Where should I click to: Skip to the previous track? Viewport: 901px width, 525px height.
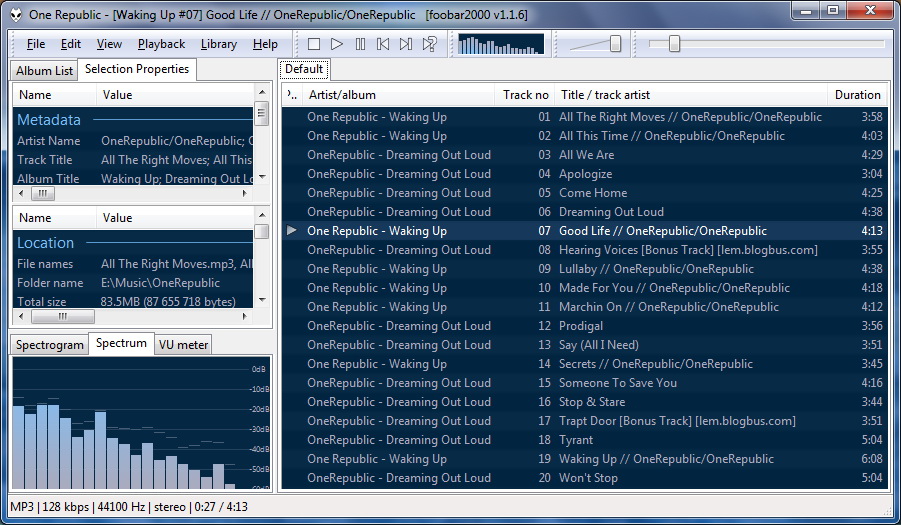(x=383, y=44)
